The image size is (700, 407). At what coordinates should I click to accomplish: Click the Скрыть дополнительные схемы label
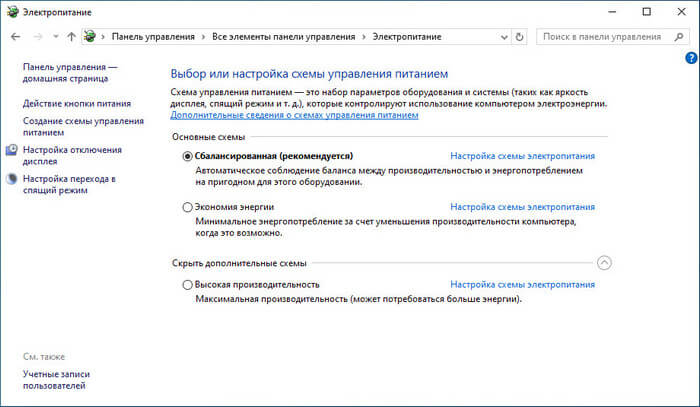239,263
